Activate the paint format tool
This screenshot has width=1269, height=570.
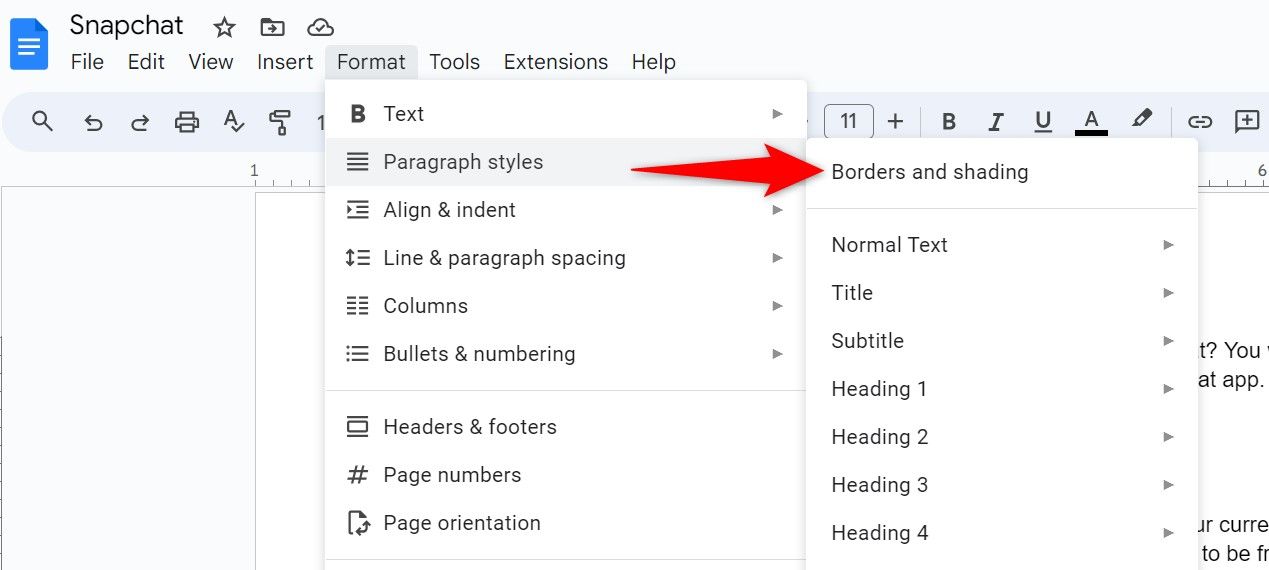tap(280, 122)
